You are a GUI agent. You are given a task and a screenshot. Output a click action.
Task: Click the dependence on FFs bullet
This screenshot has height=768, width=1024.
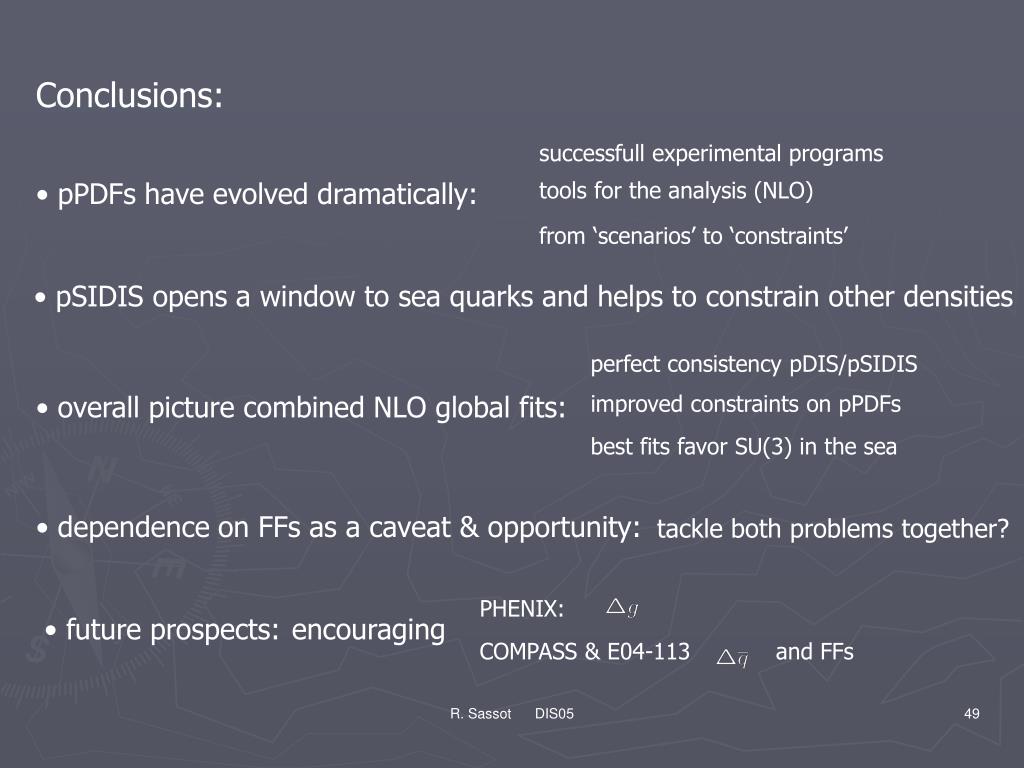(x=338, y=528)
